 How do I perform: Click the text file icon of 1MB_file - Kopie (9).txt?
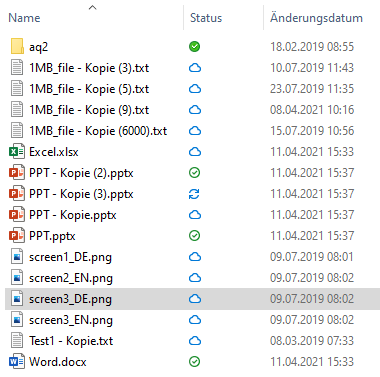(x=17, y=110)
